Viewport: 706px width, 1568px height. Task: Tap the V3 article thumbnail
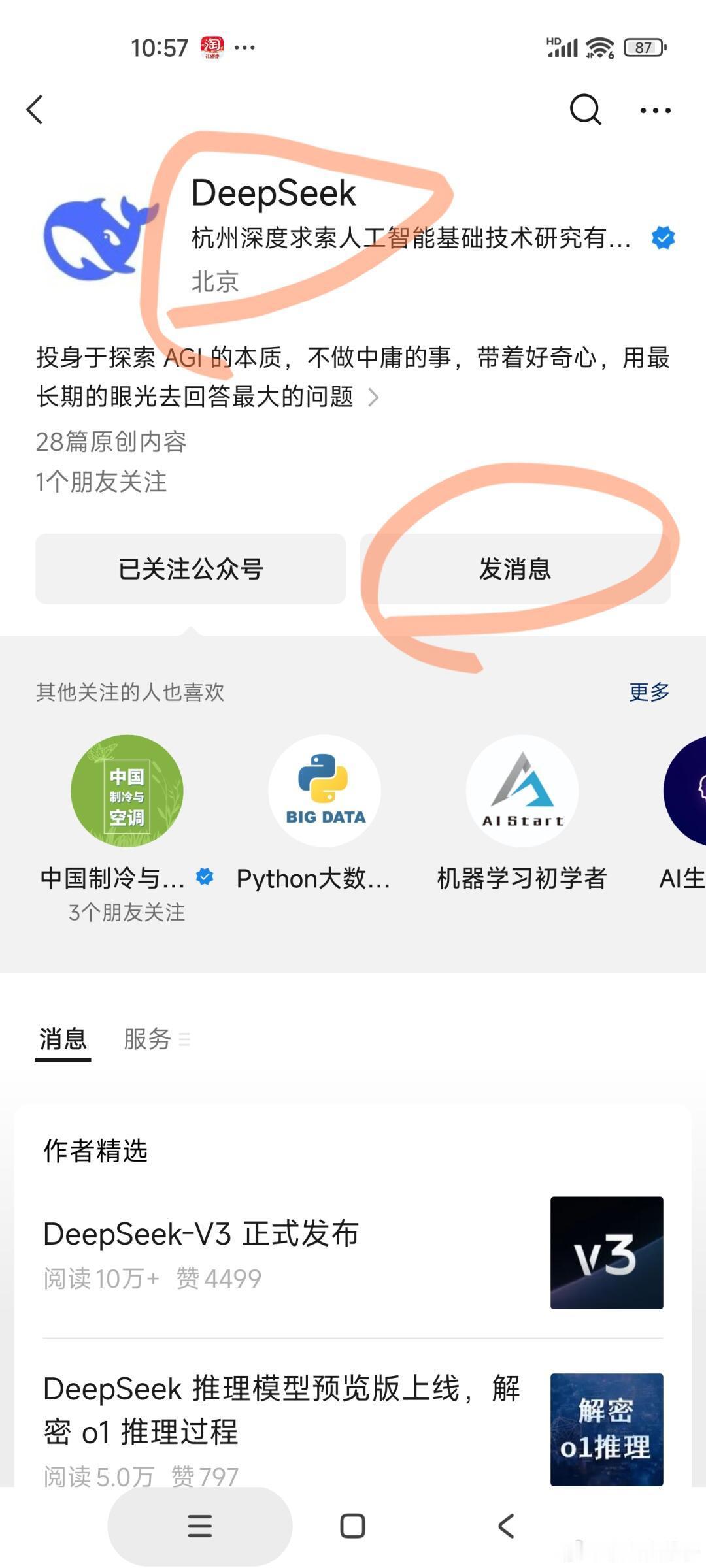point(607,1252)
